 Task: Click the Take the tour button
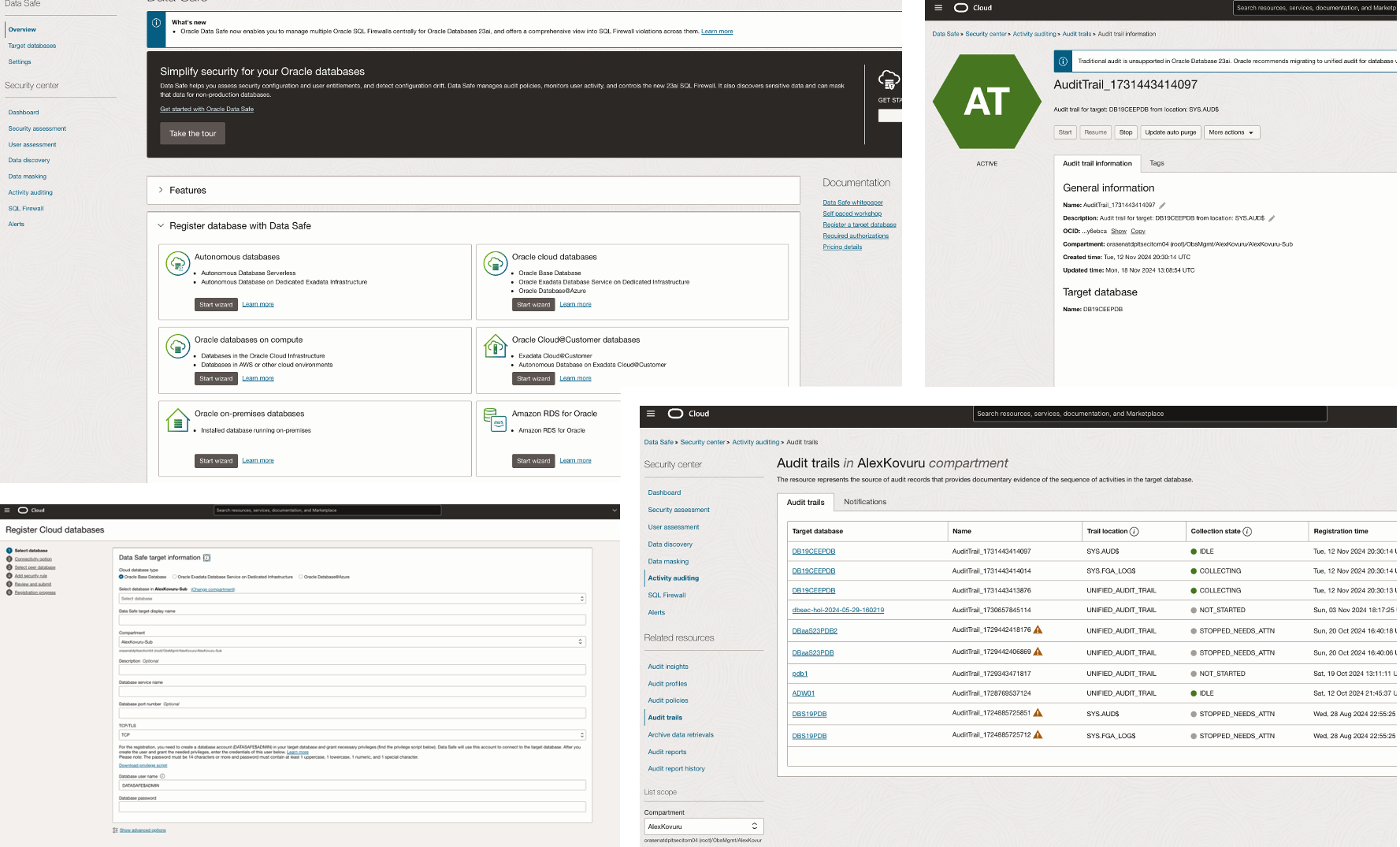[x=192, y=133]
